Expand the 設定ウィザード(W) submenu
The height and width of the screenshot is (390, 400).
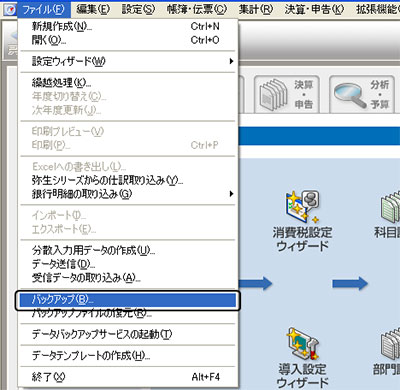click(127, 61)
